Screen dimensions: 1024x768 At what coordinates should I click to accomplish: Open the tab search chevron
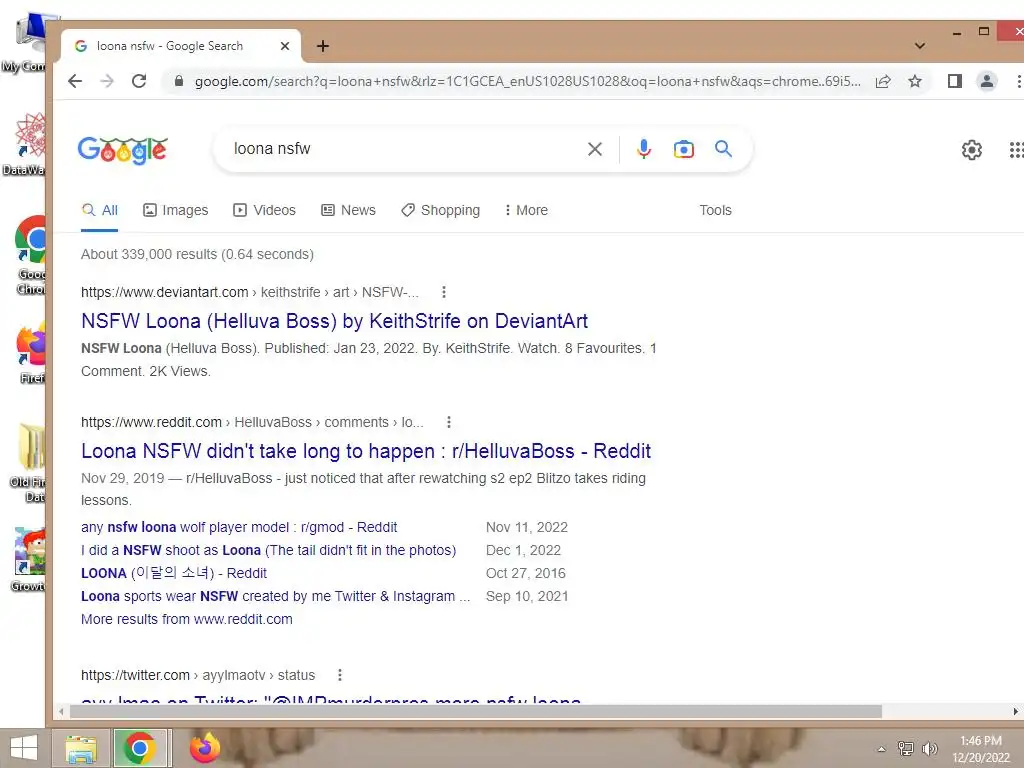920,46
